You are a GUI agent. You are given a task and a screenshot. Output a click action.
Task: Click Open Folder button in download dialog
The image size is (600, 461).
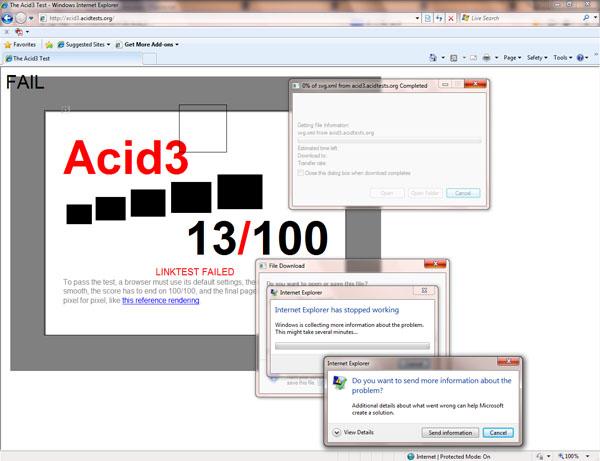point(425,193)
